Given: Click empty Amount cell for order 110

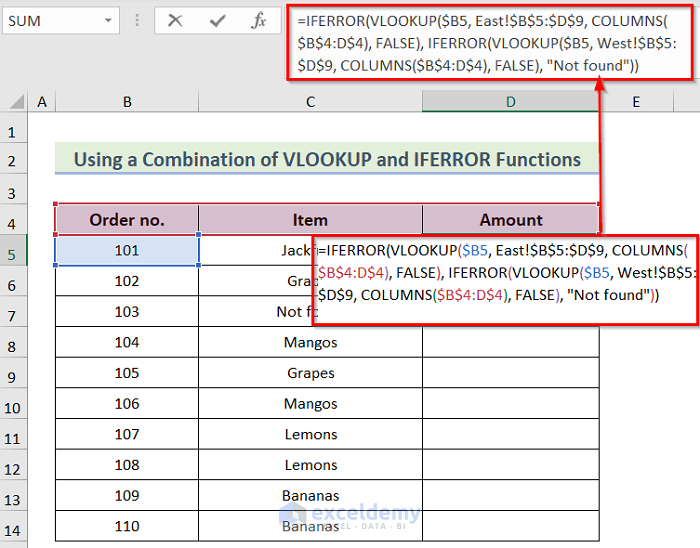Looking at the screenshot, I should (510, 527).
